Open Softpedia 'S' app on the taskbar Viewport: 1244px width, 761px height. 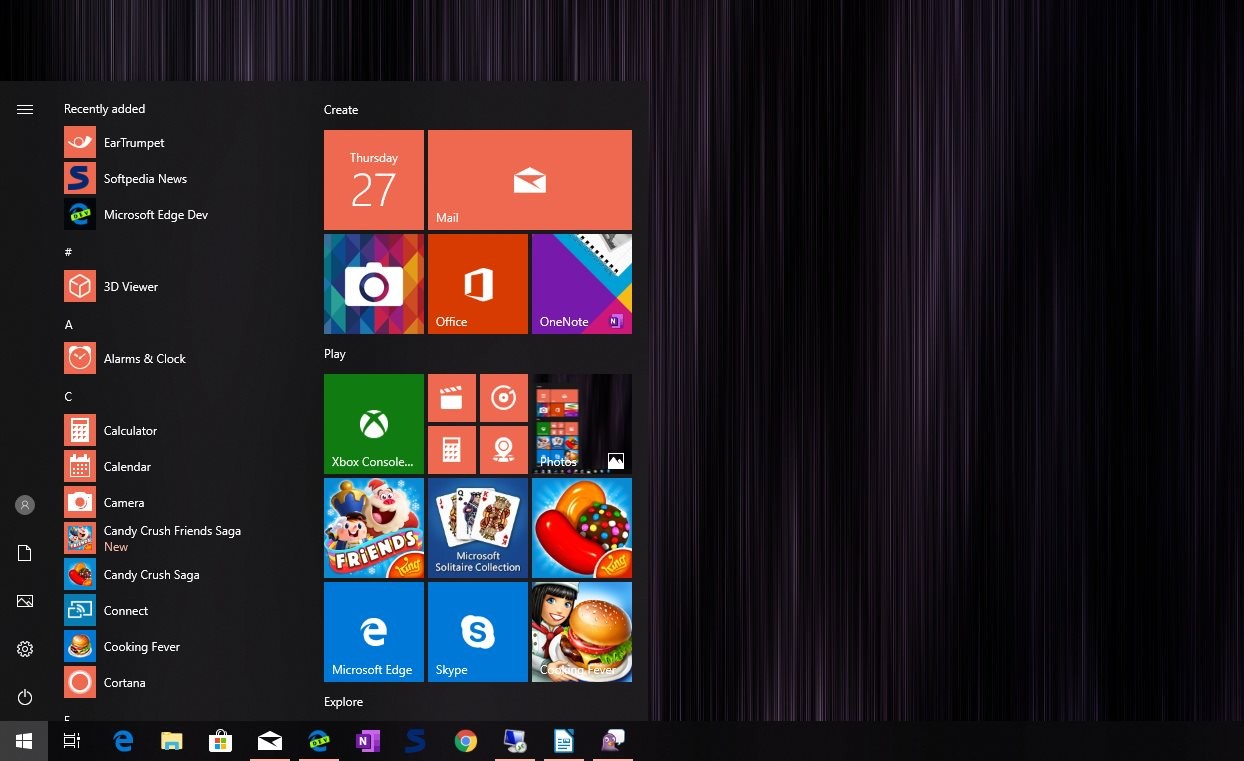point(417,741)
